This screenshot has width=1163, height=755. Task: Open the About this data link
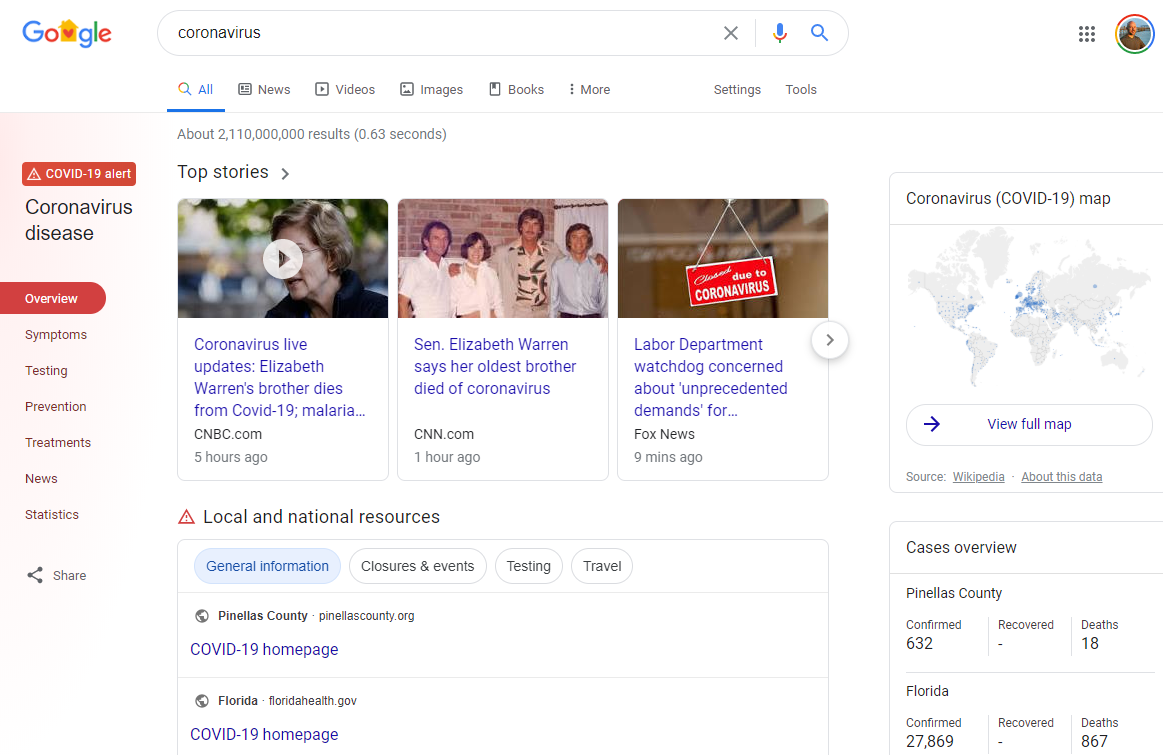[x=1061, y=477]
